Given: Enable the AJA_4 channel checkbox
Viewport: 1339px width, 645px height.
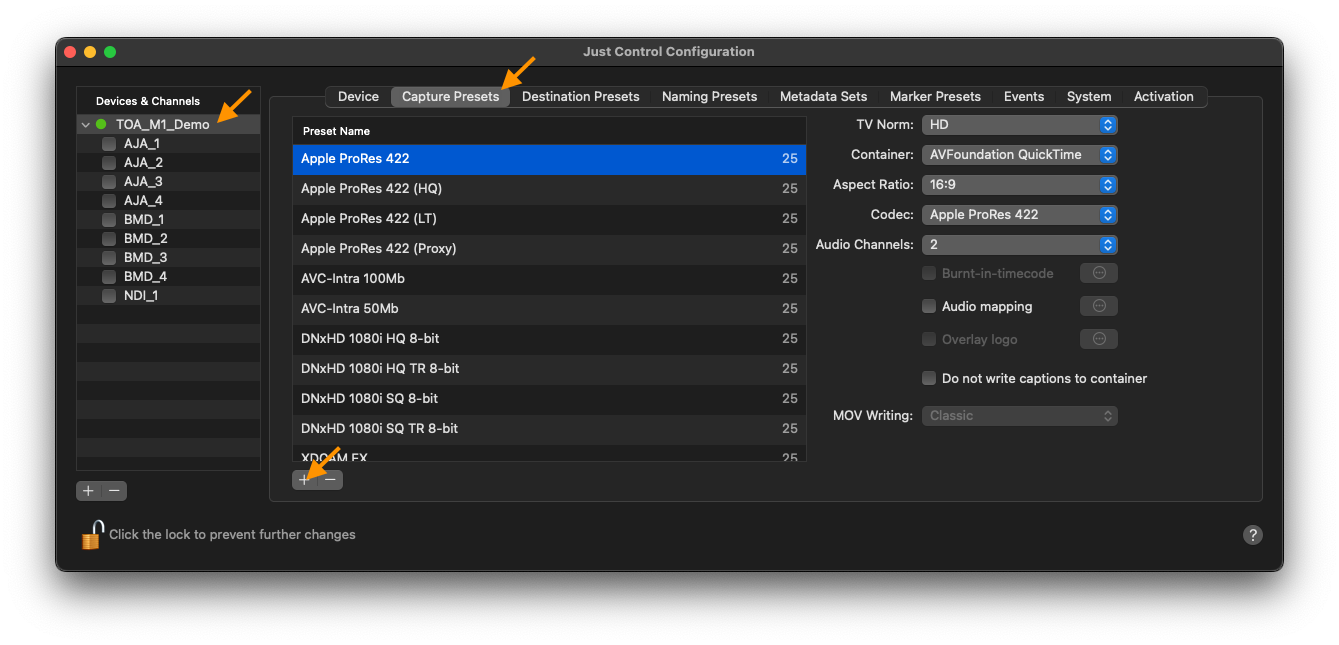Looking at the screenshot, I should point(109,201).
